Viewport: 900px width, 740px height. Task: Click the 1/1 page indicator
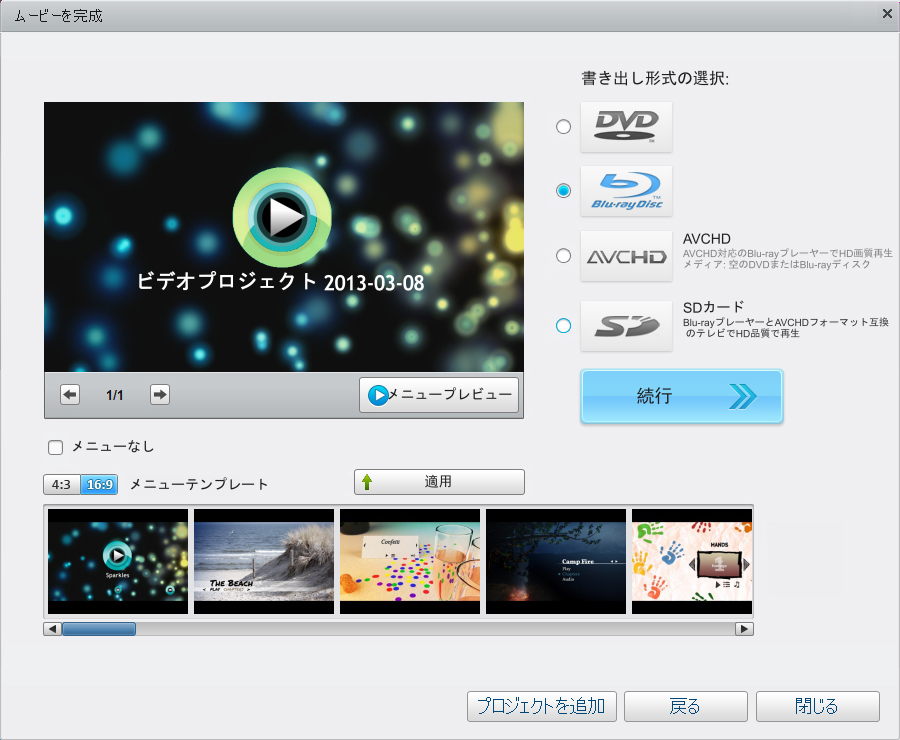point(114,395)
